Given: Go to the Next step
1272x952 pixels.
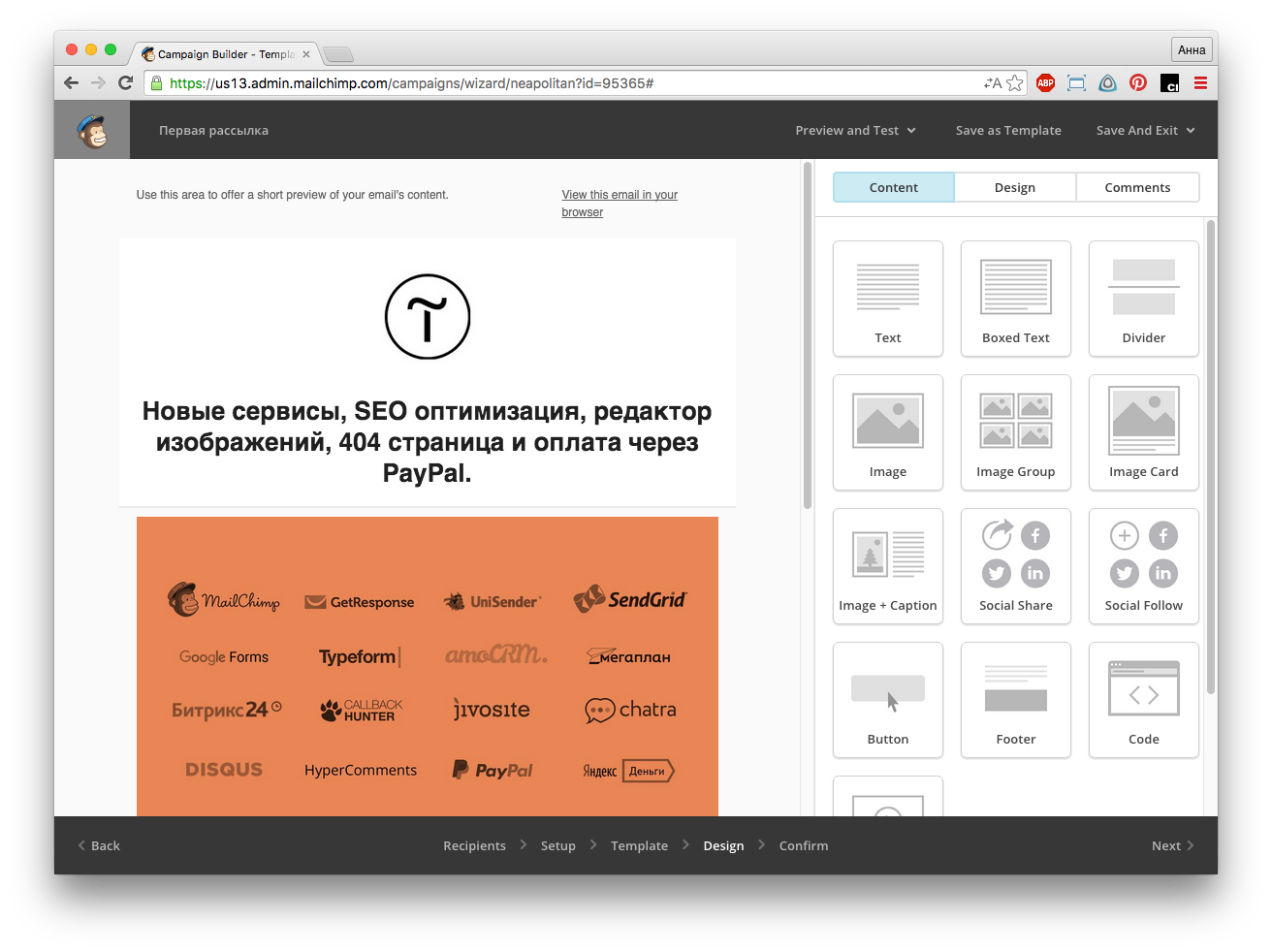Looking at the screenshot, I should [1172, 845].
